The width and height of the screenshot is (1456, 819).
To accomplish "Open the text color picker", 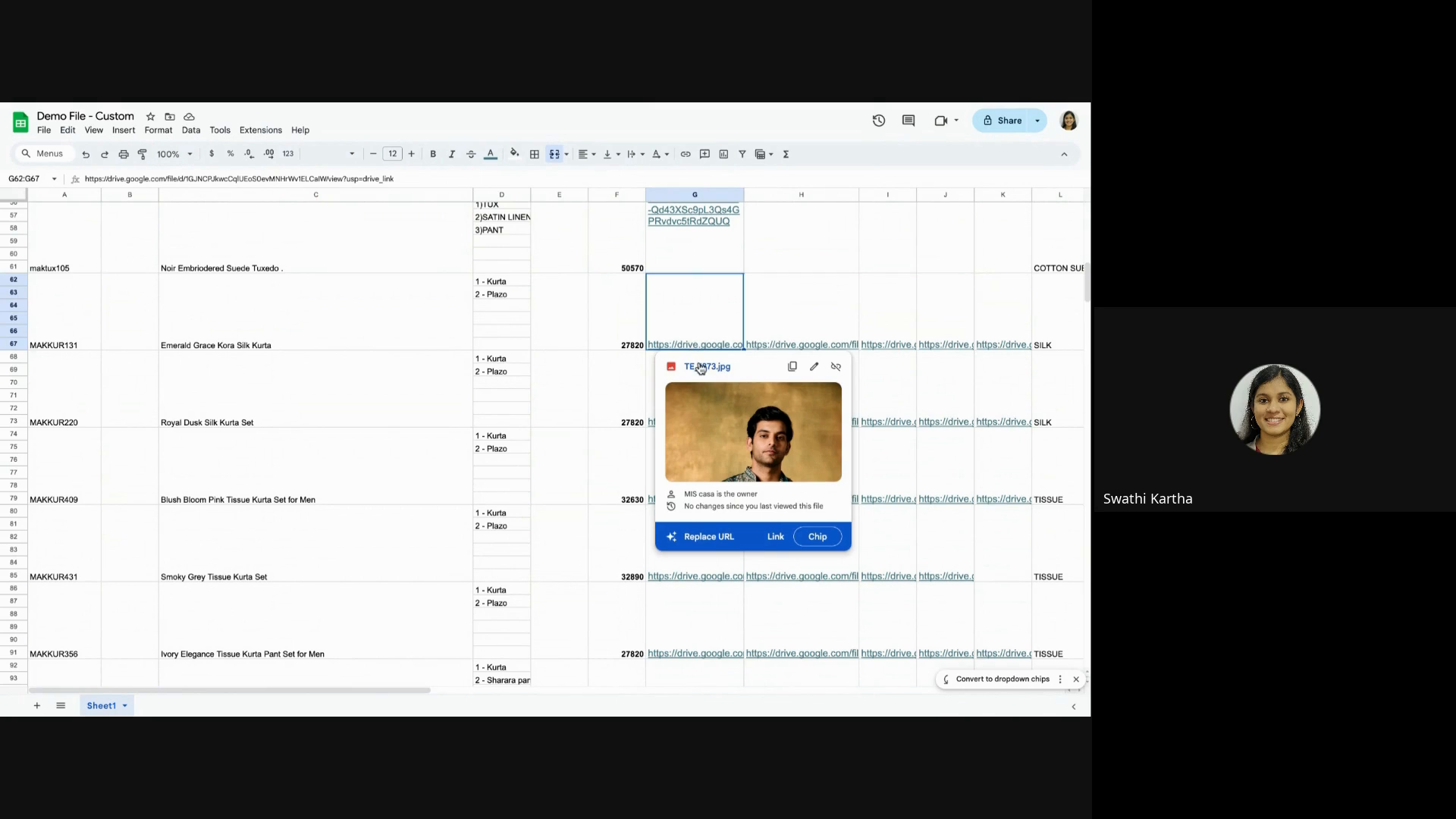I will pyautogui.click(x=491, y=154).
